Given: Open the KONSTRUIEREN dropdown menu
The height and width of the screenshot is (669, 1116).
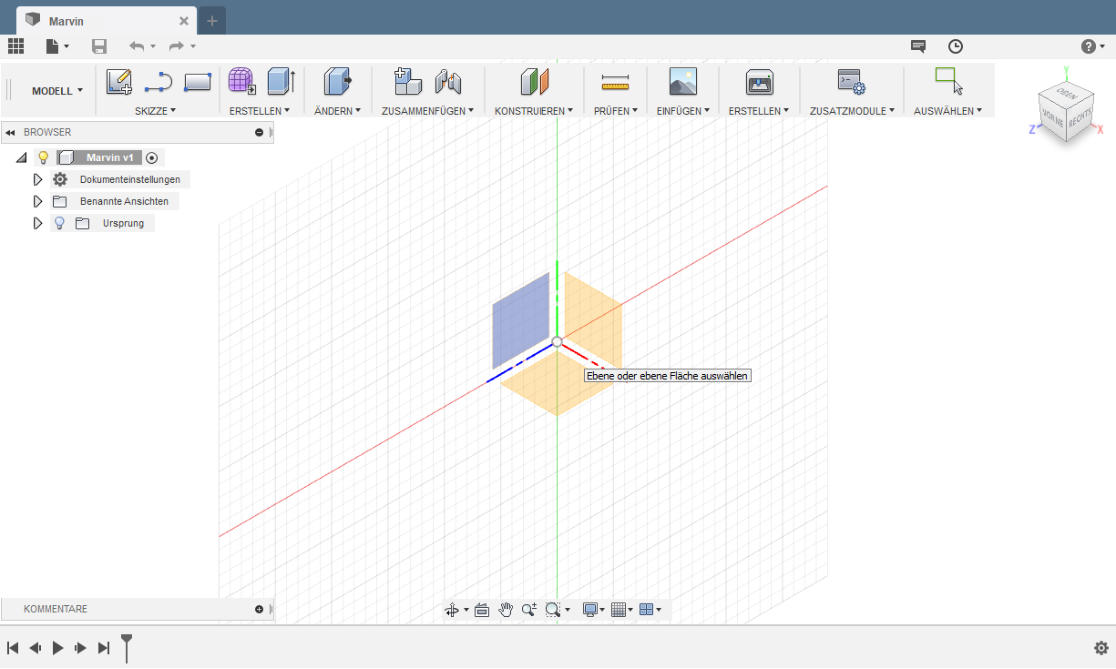Looking at the screenshot, I should click(534, 111).
